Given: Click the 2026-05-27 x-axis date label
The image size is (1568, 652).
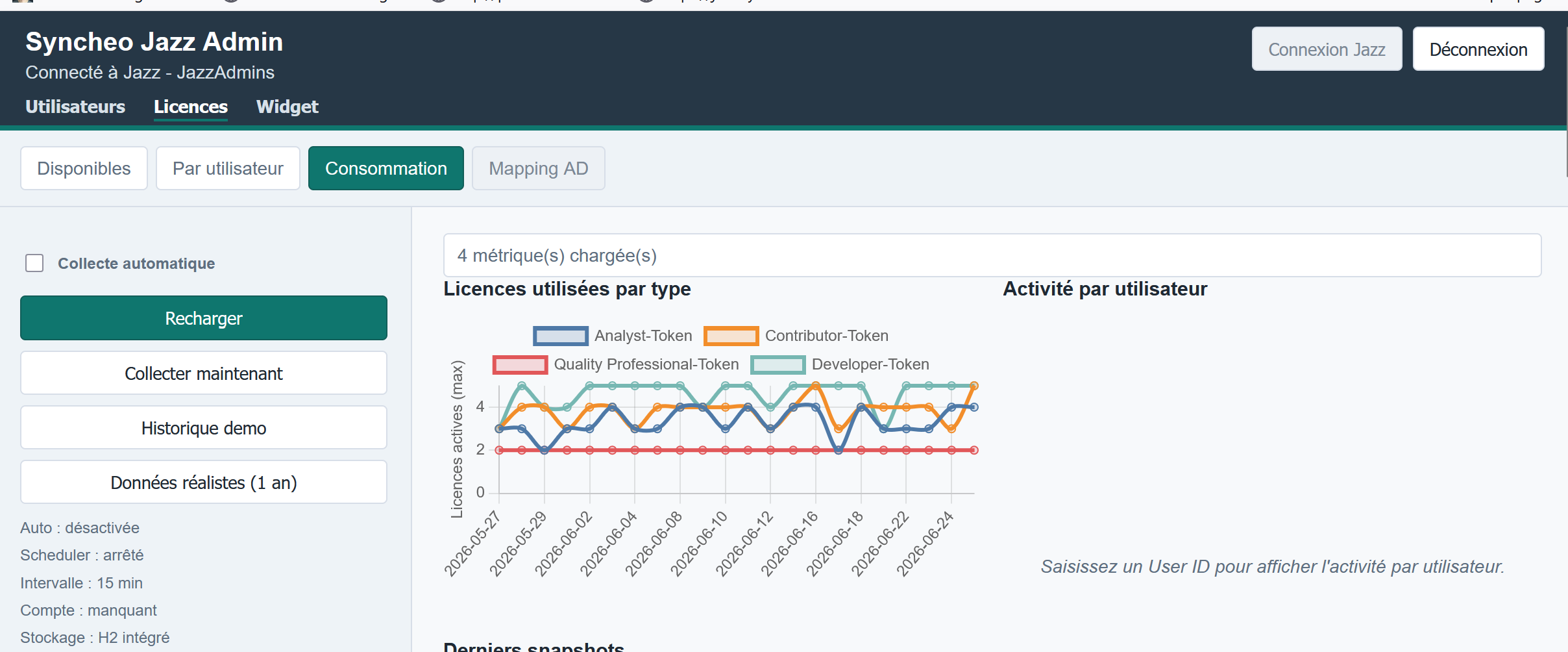Looking at the screenshot, I should click(x=472, y=544).
